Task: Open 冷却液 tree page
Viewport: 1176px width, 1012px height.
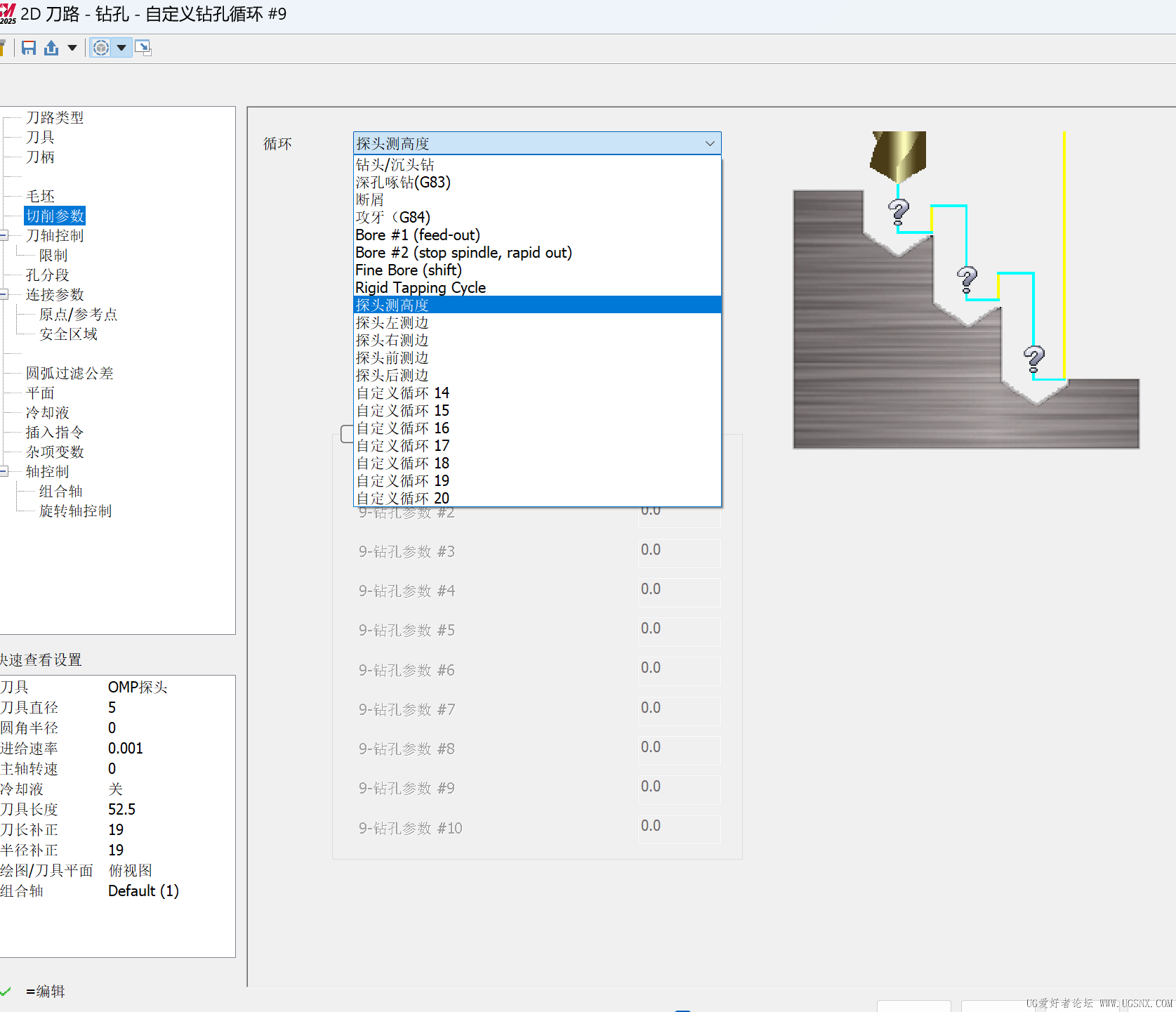Action: 48,413
